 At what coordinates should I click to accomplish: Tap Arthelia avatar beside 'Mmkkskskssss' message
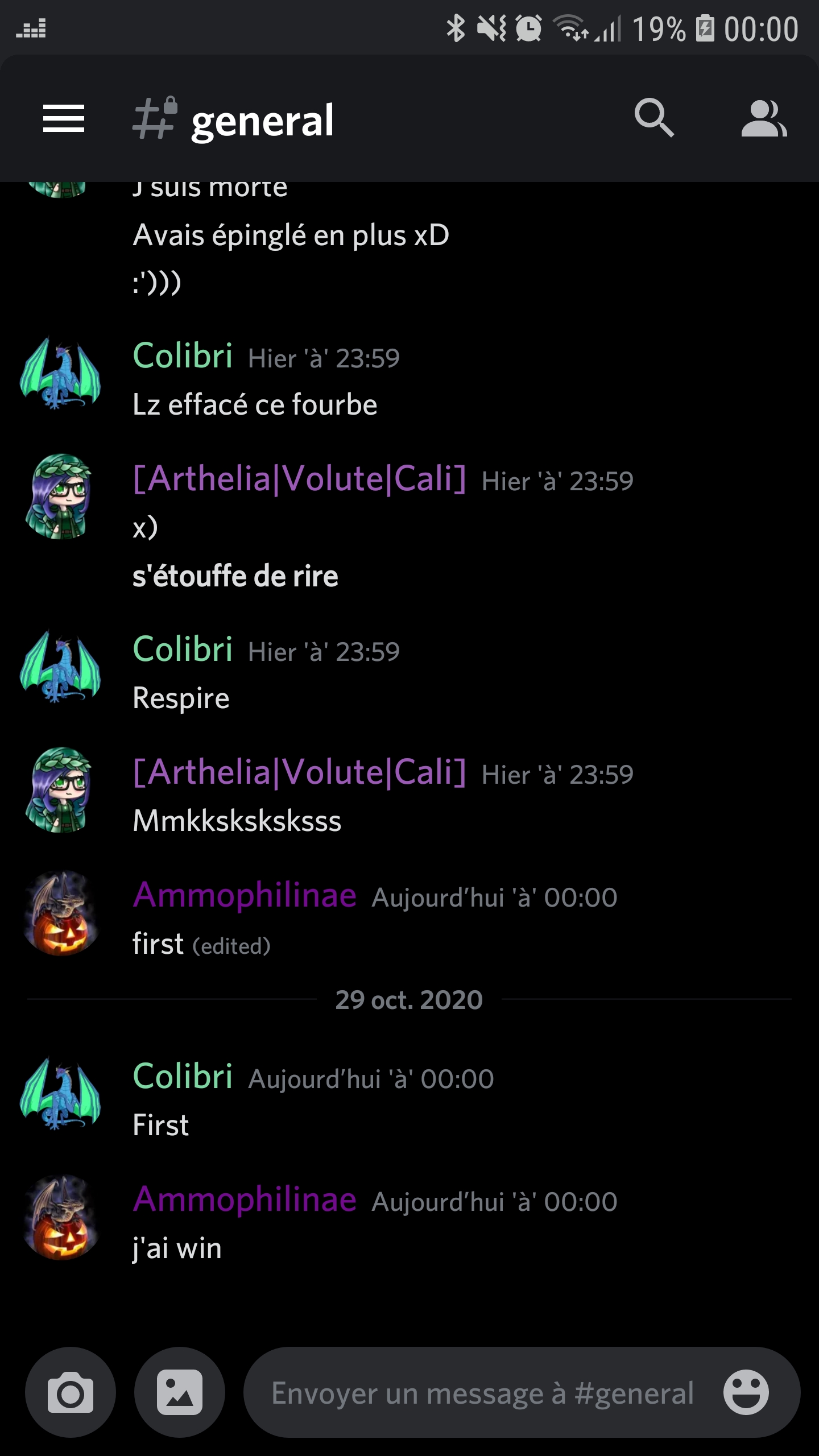coord(60,789)
